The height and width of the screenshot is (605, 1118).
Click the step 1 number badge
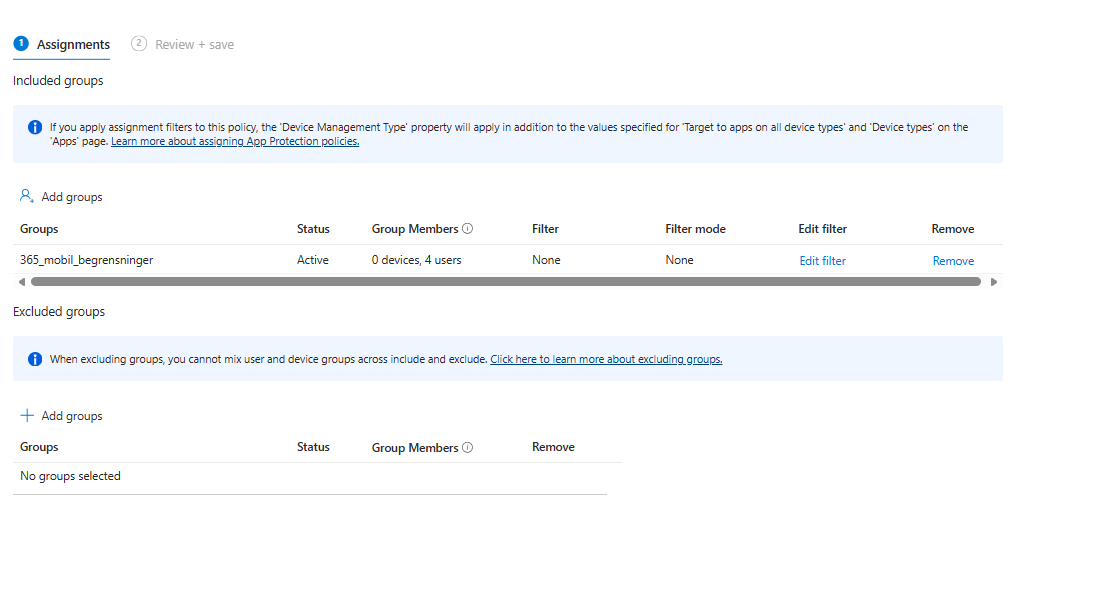tap(21, 43)
